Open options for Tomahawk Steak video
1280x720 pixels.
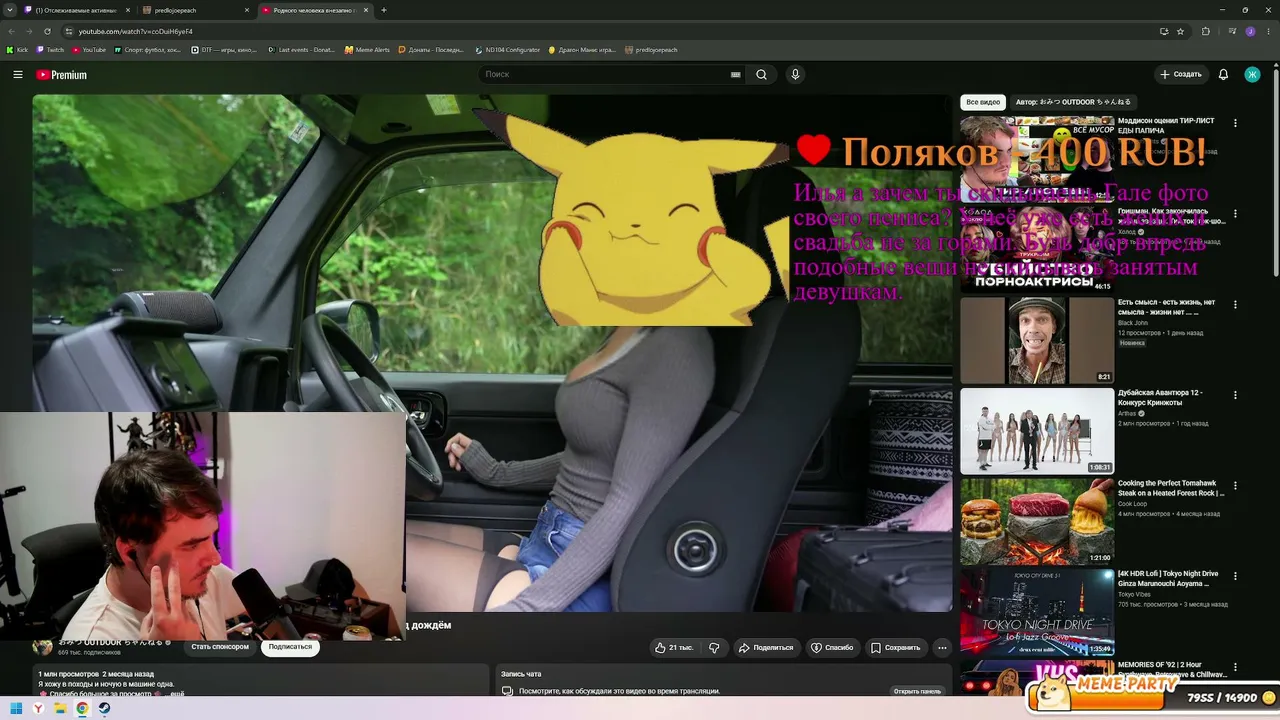click(1235, 486)
